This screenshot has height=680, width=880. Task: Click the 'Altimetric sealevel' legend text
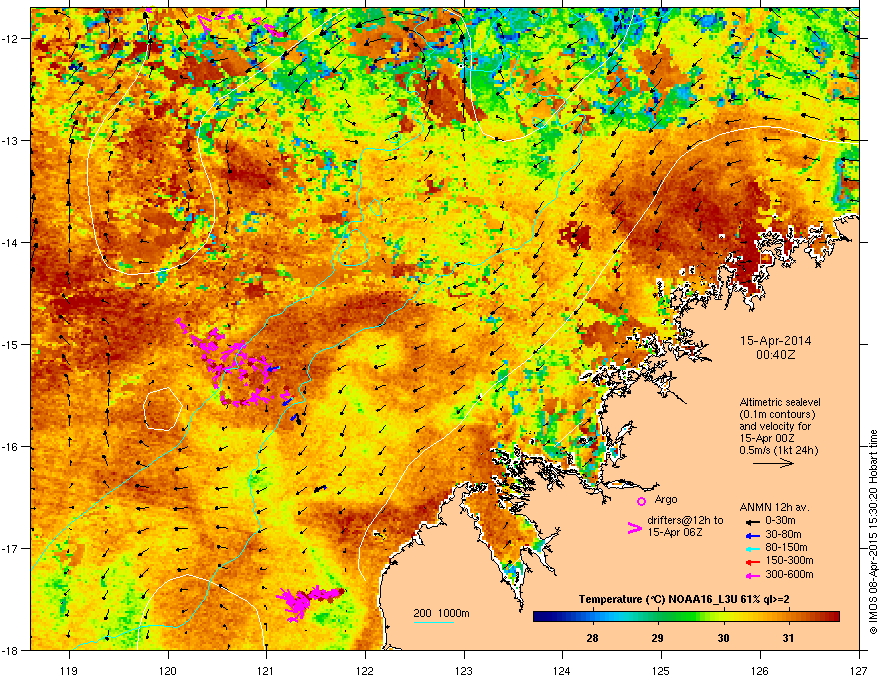tap(780, 402)
